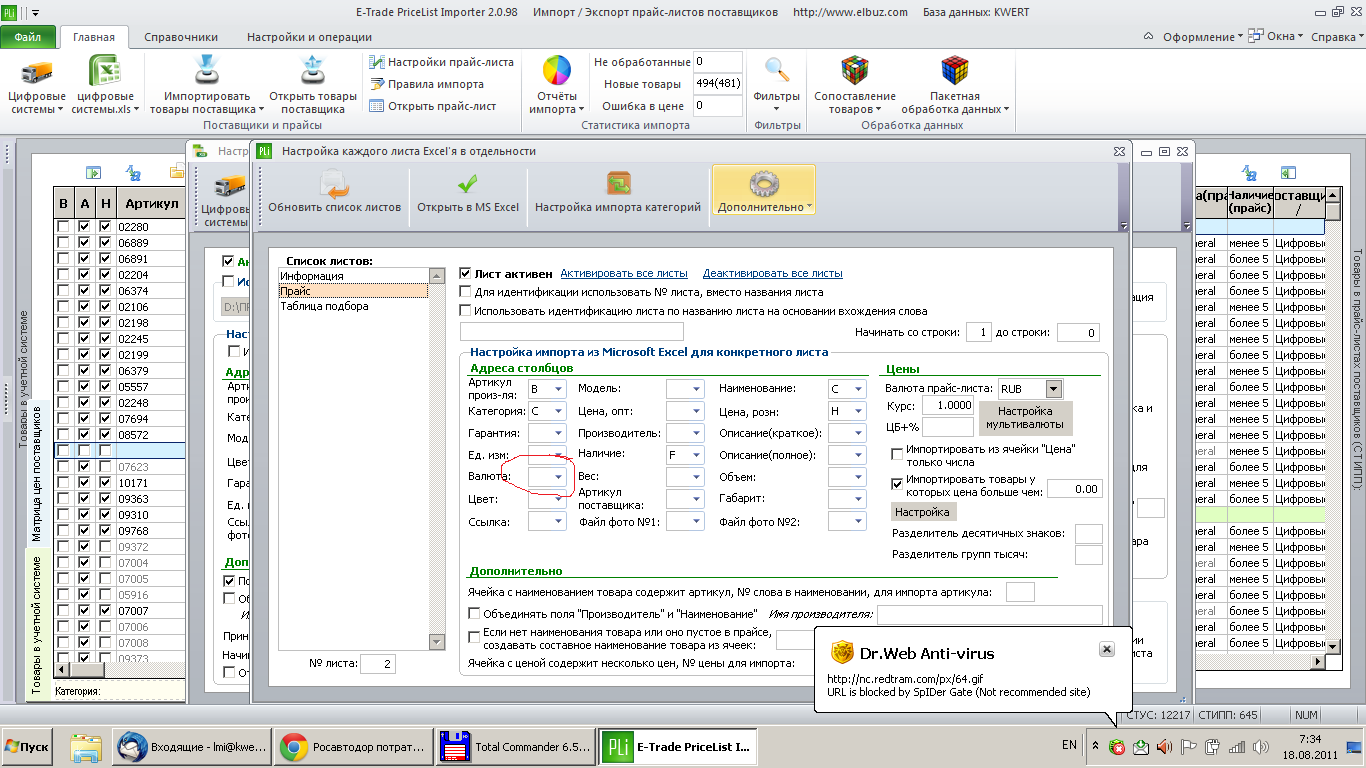Screen dimensions: 1366x768
Task: Switch to Total Commander in the taskbar
Action: pos(516,746)
